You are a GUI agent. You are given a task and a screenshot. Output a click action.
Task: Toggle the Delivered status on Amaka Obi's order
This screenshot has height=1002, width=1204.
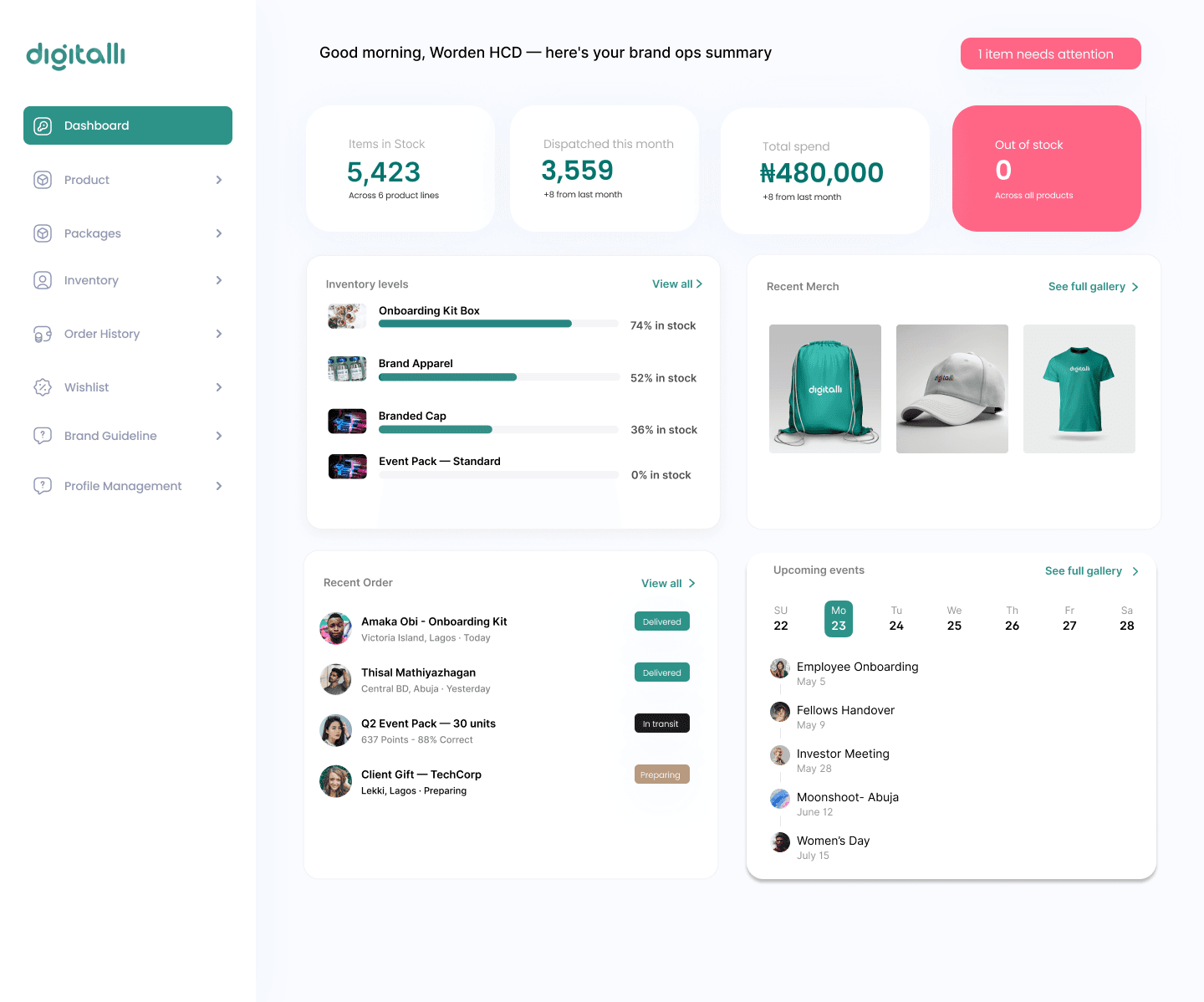(661, 621)
